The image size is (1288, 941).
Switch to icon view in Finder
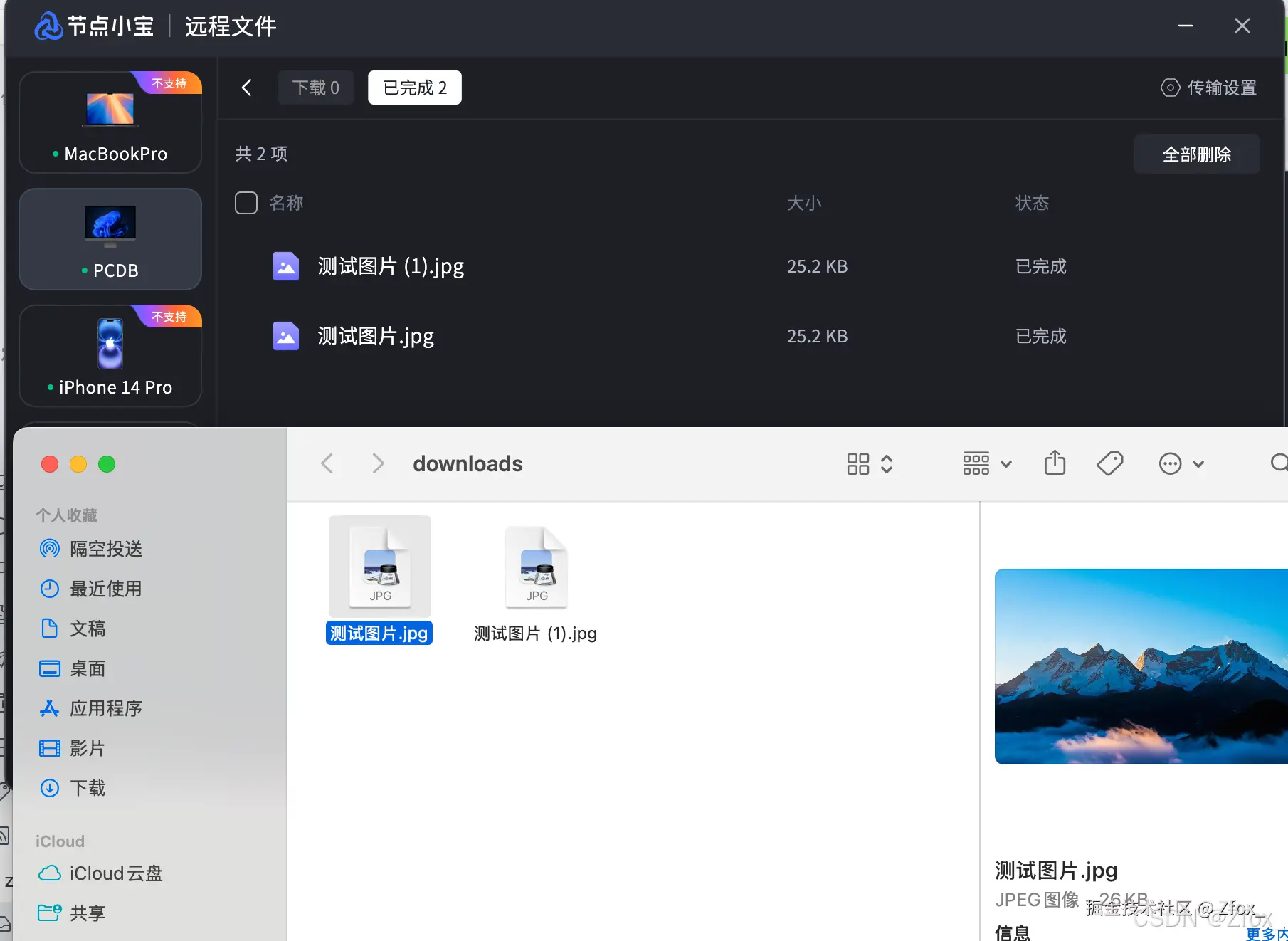[x=858, y=463]
